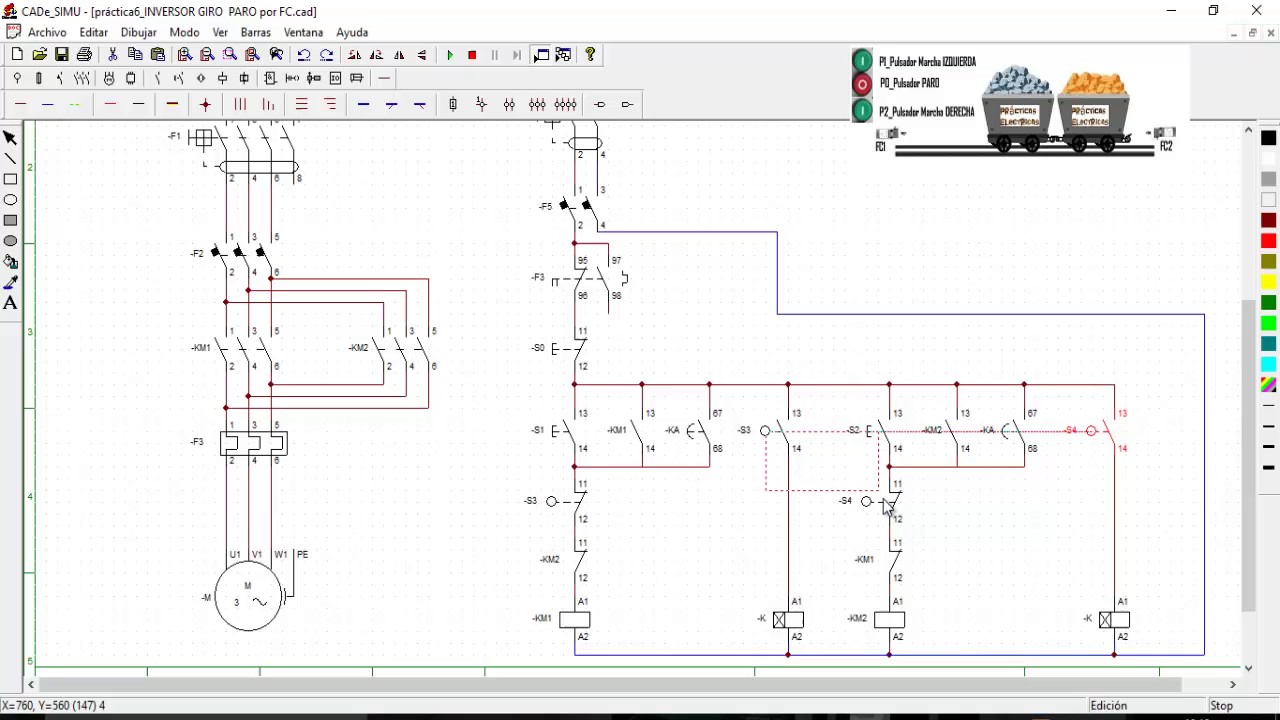Click the -KM1 coil in the control circuit

pyautogui.click(x=575, y=620)
